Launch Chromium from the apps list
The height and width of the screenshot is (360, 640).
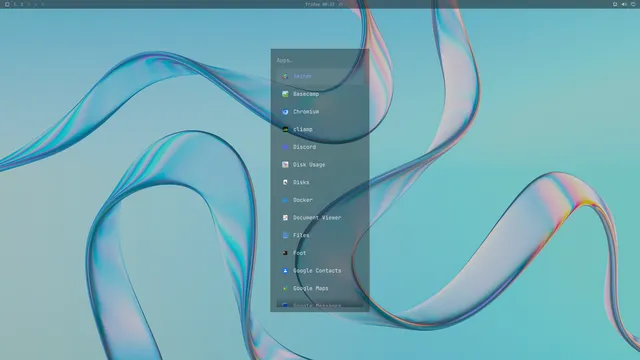320,111
